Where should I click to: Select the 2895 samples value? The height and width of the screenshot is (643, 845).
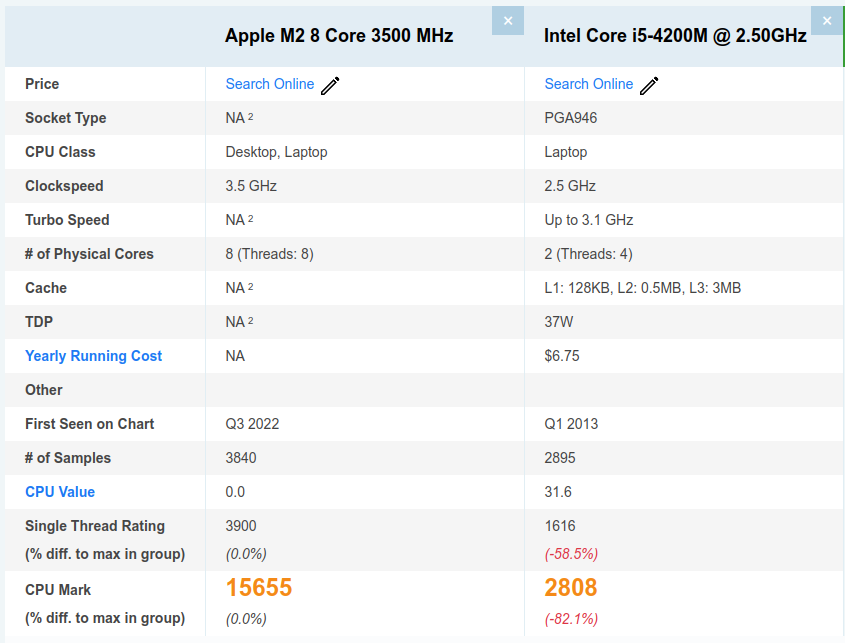point(560,458)
